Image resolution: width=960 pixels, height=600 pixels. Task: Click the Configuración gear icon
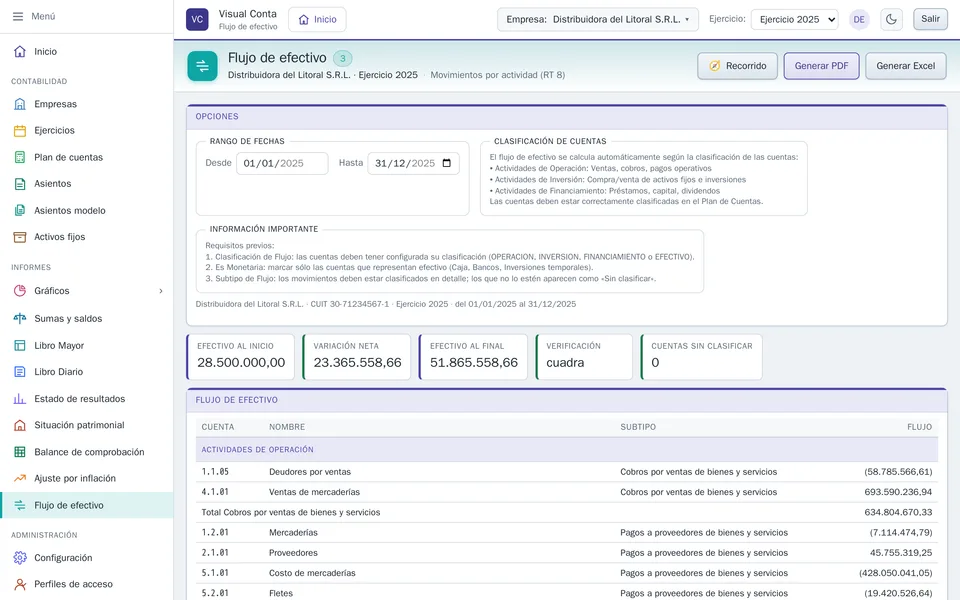point(20,558)
